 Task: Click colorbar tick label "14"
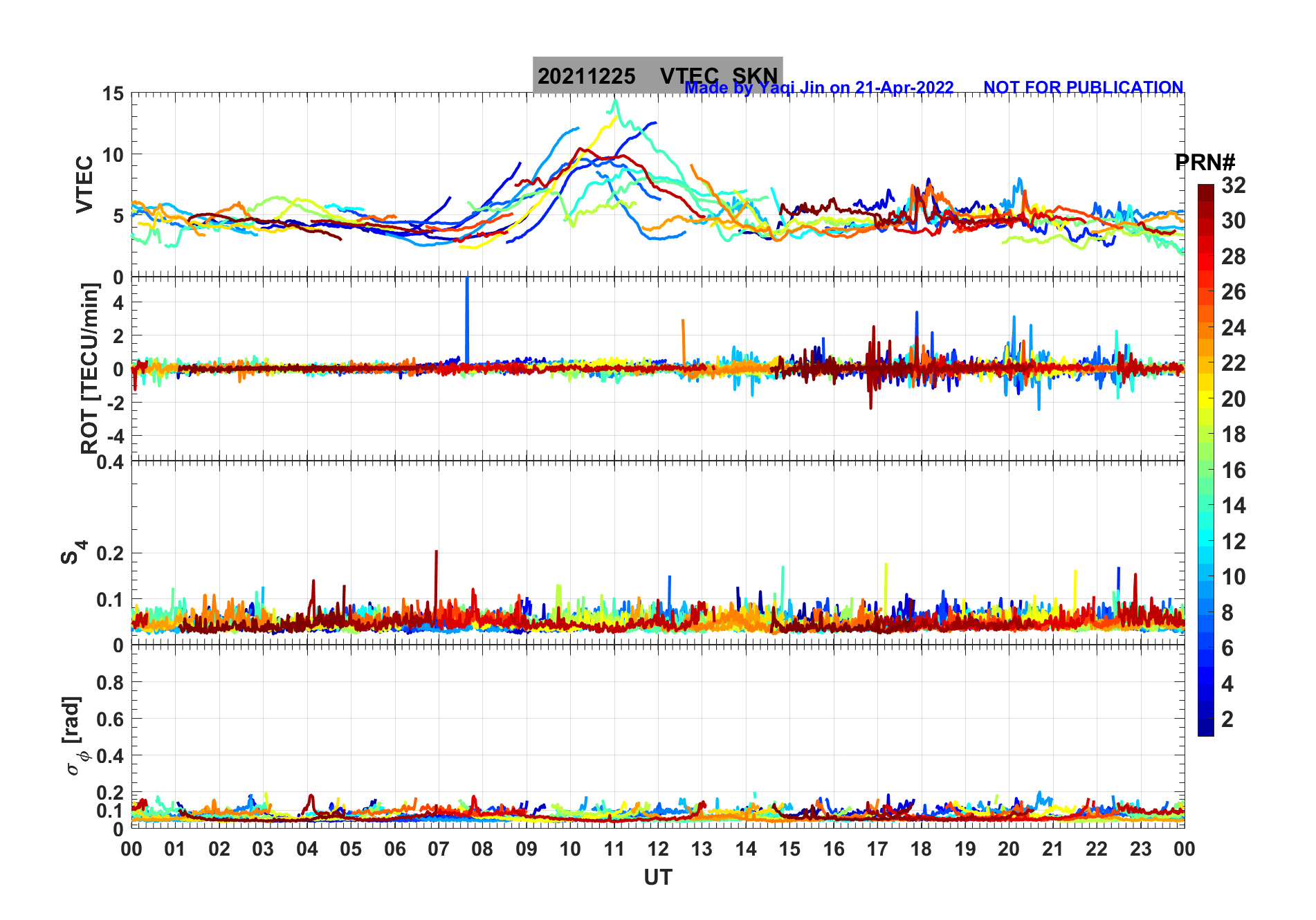pos(1233,506)
